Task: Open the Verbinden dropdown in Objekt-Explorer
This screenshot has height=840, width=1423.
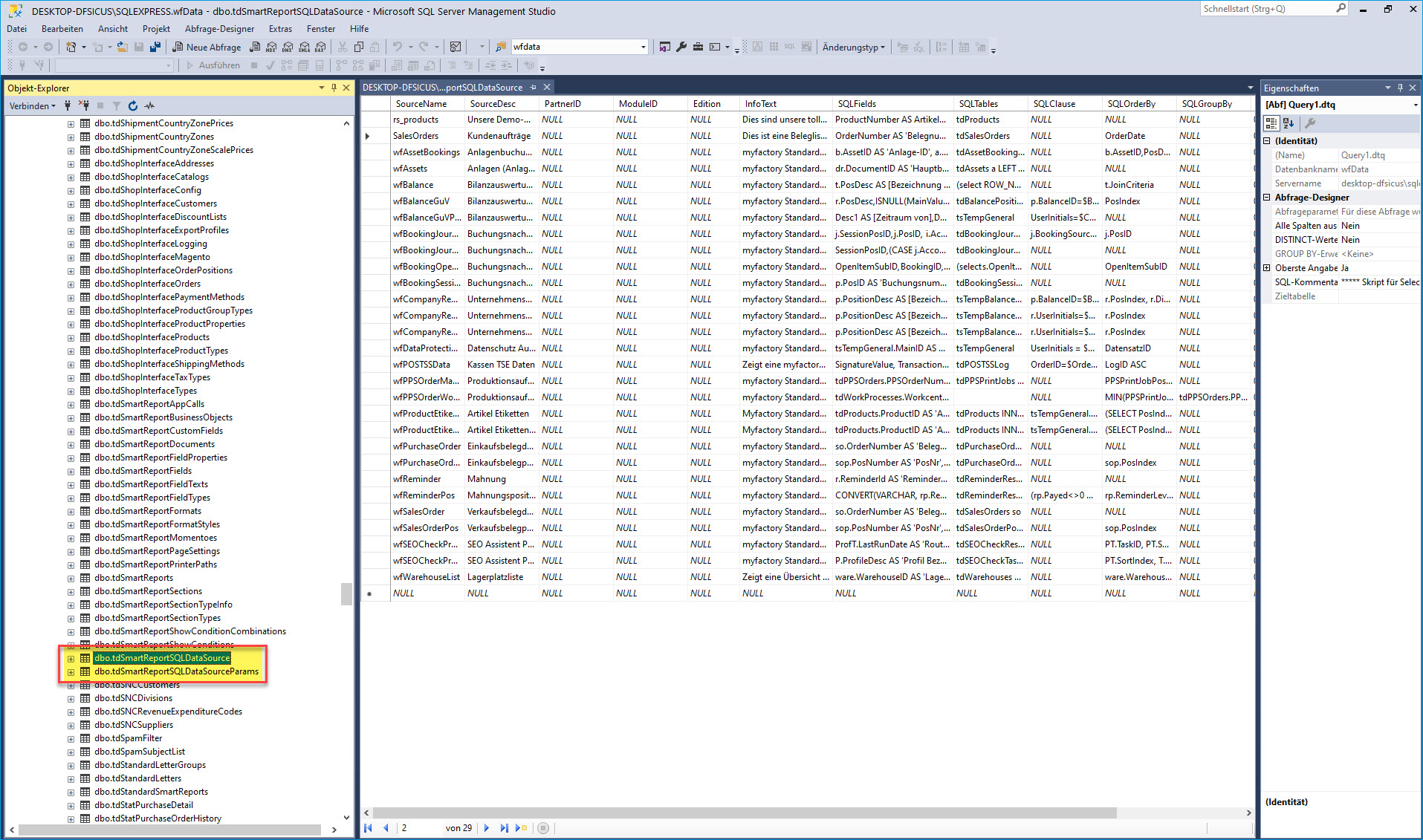Action: 32,106
